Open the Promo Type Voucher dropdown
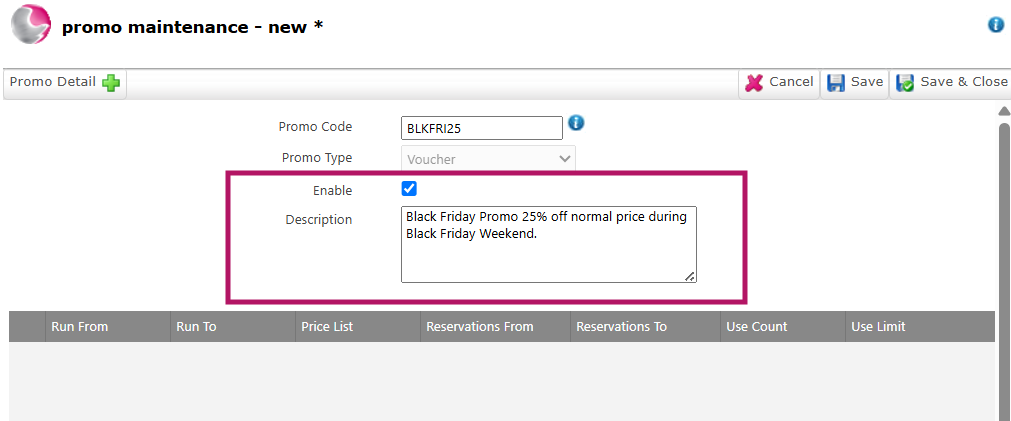Screen dimensions: 1011x421 (488, 159)
